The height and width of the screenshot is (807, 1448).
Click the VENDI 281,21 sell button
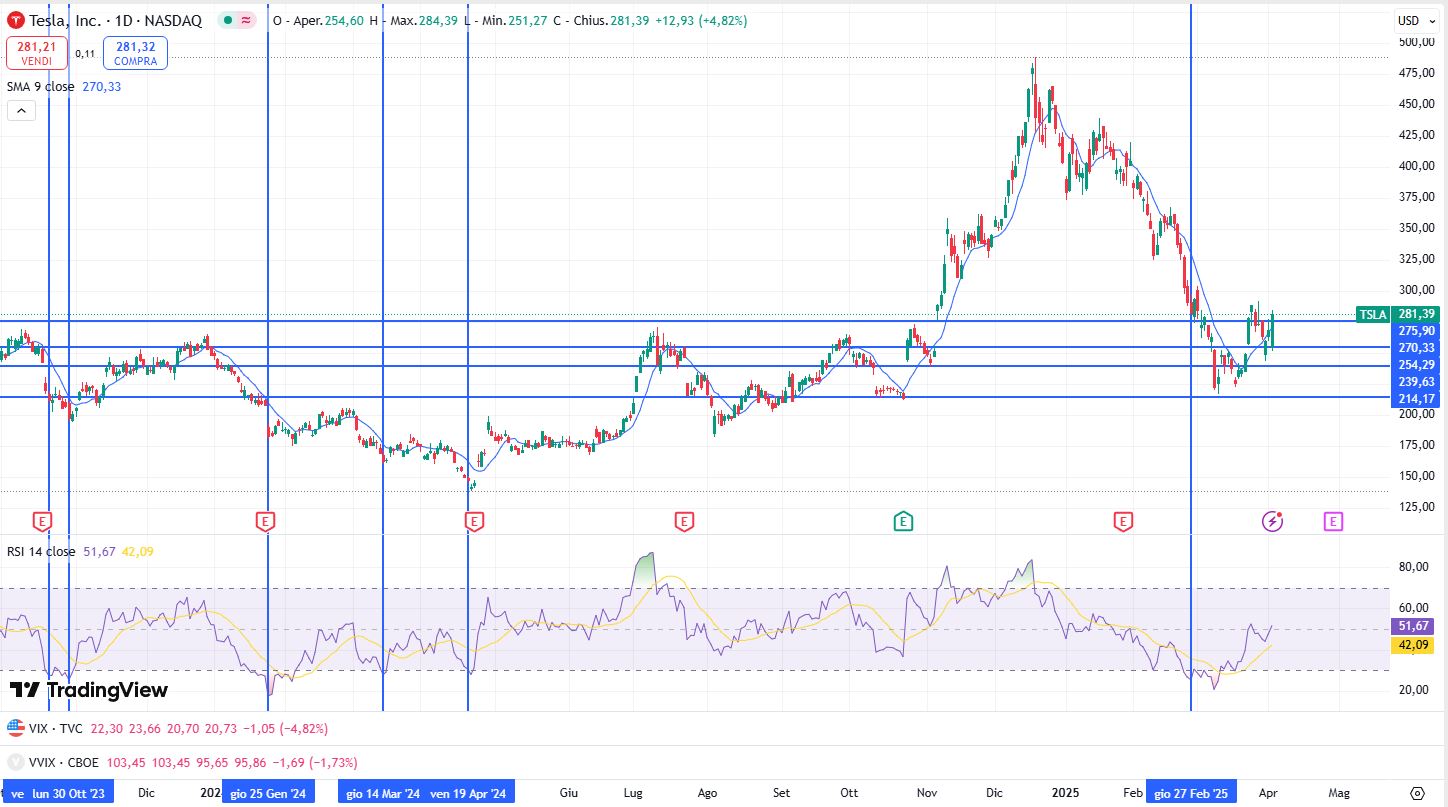coord(36,53)
